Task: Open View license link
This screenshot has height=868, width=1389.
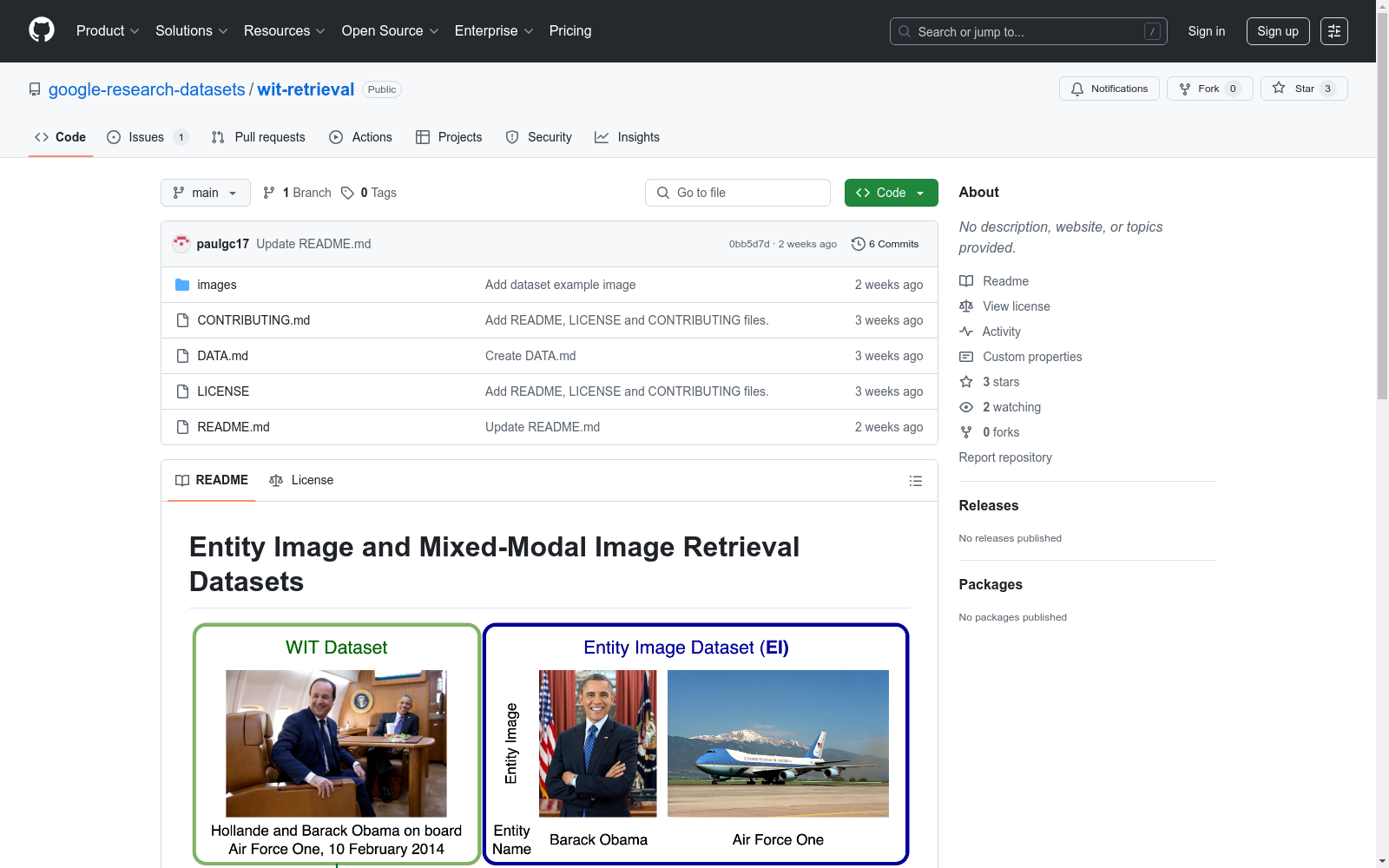Action: point(1004,306)
